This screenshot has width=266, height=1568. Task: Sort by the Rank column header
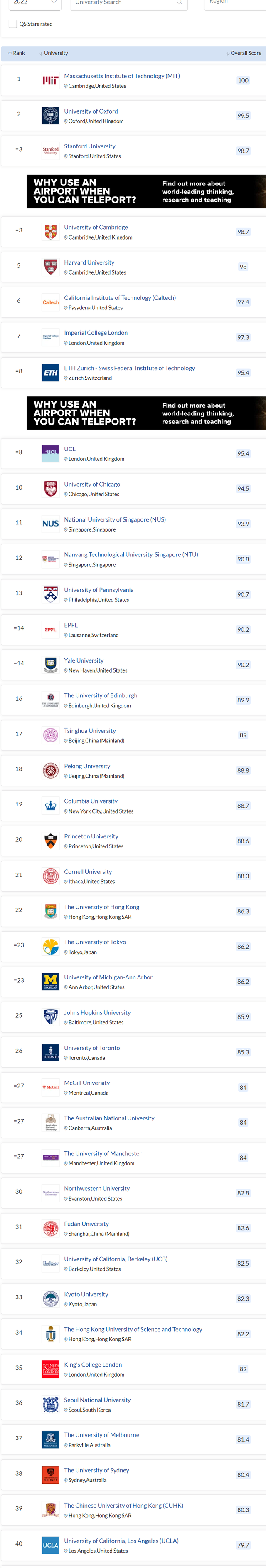tap(17, 53)
